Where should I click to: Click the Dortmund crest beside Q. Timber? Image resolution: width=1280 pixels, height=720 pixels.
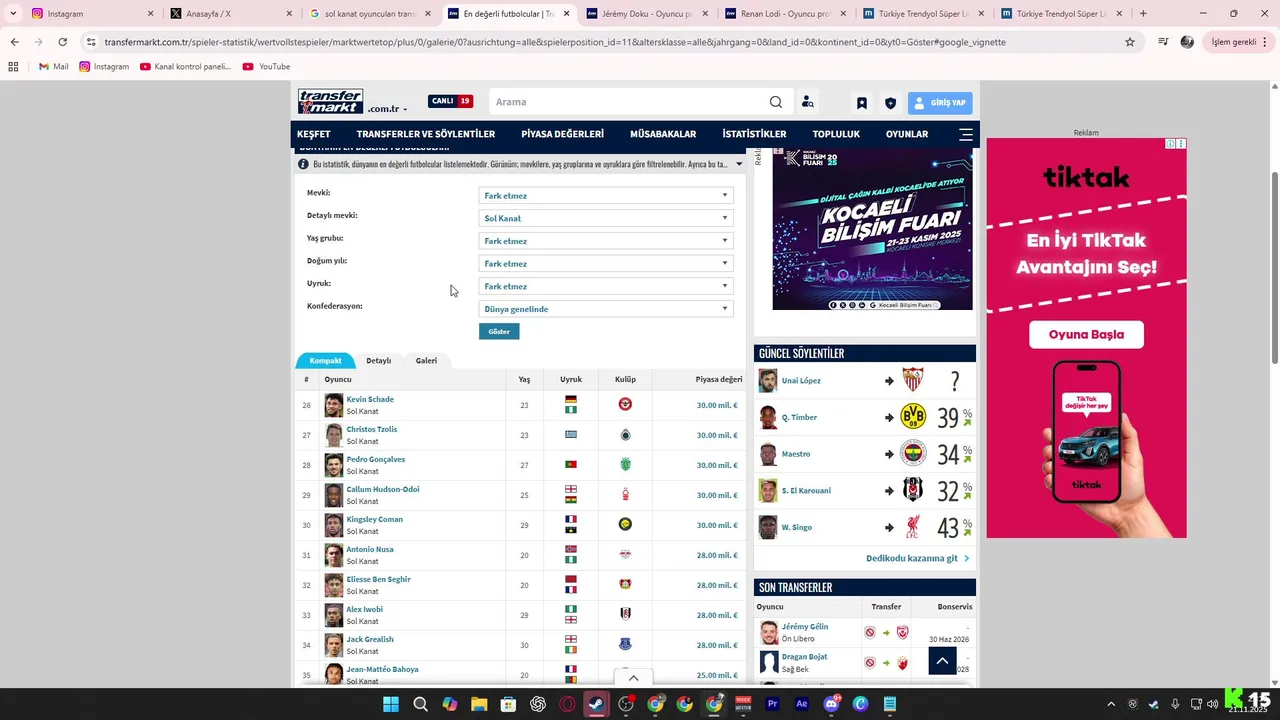tap(913, 417)
